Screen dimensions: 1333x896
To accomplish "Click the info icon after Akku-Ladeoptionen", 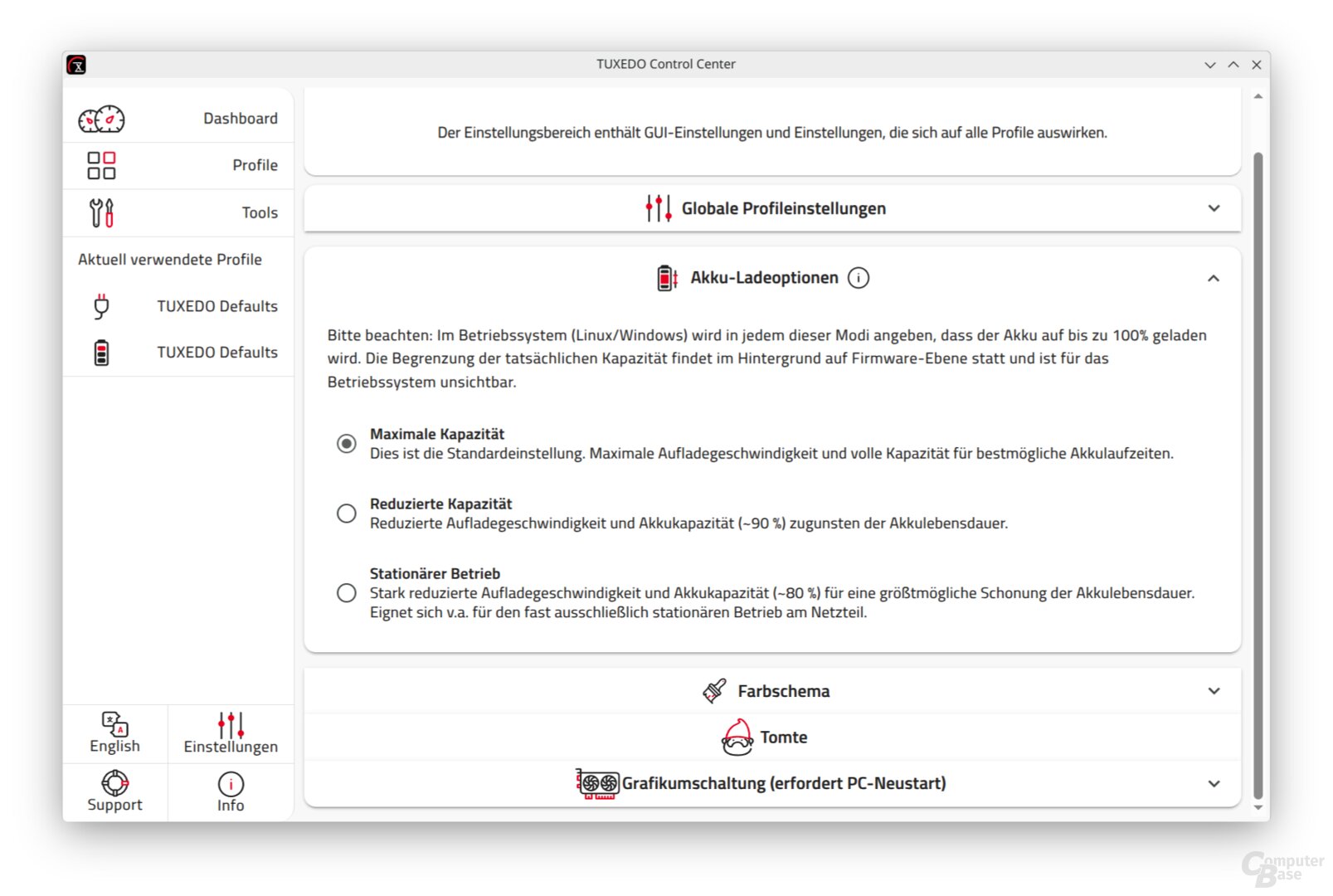I will coord(859,278).
